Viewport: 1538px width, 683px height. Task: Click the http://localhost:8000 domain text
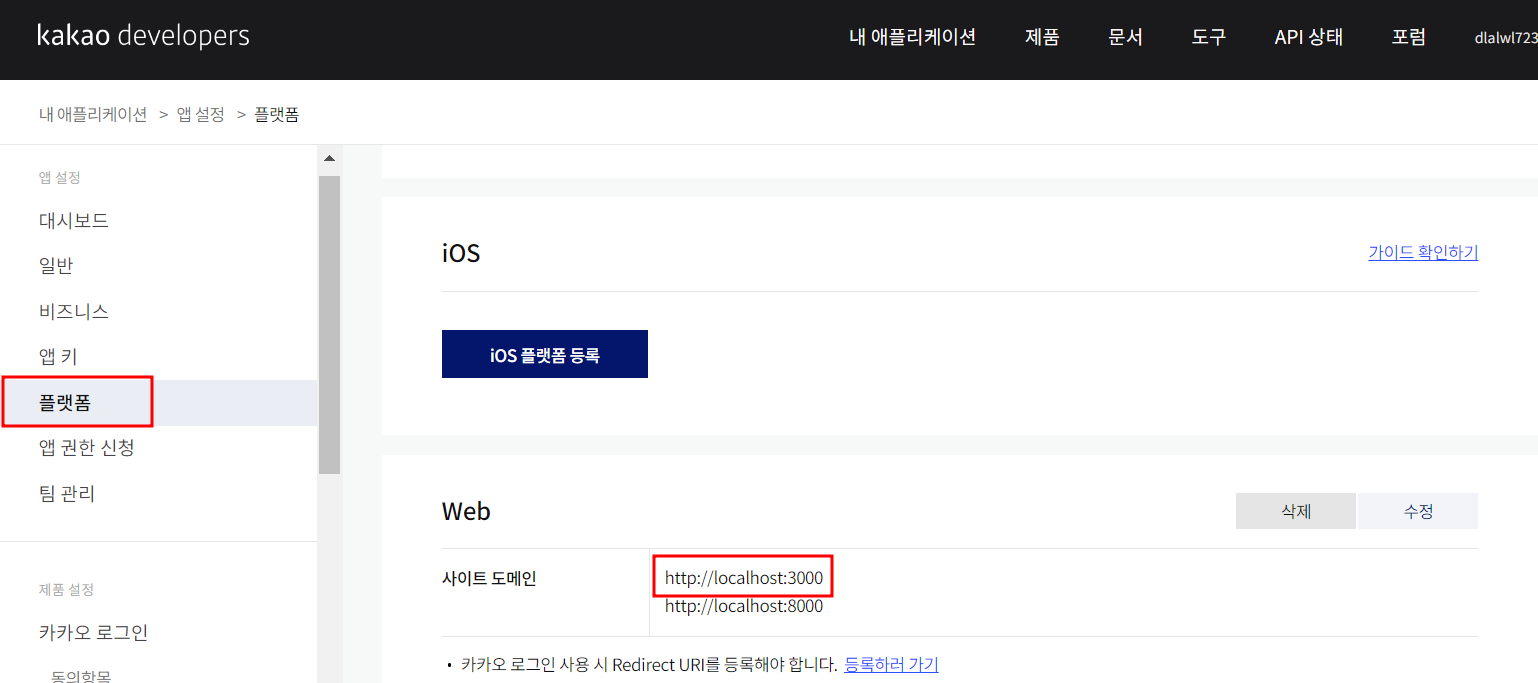coord(744,606)
